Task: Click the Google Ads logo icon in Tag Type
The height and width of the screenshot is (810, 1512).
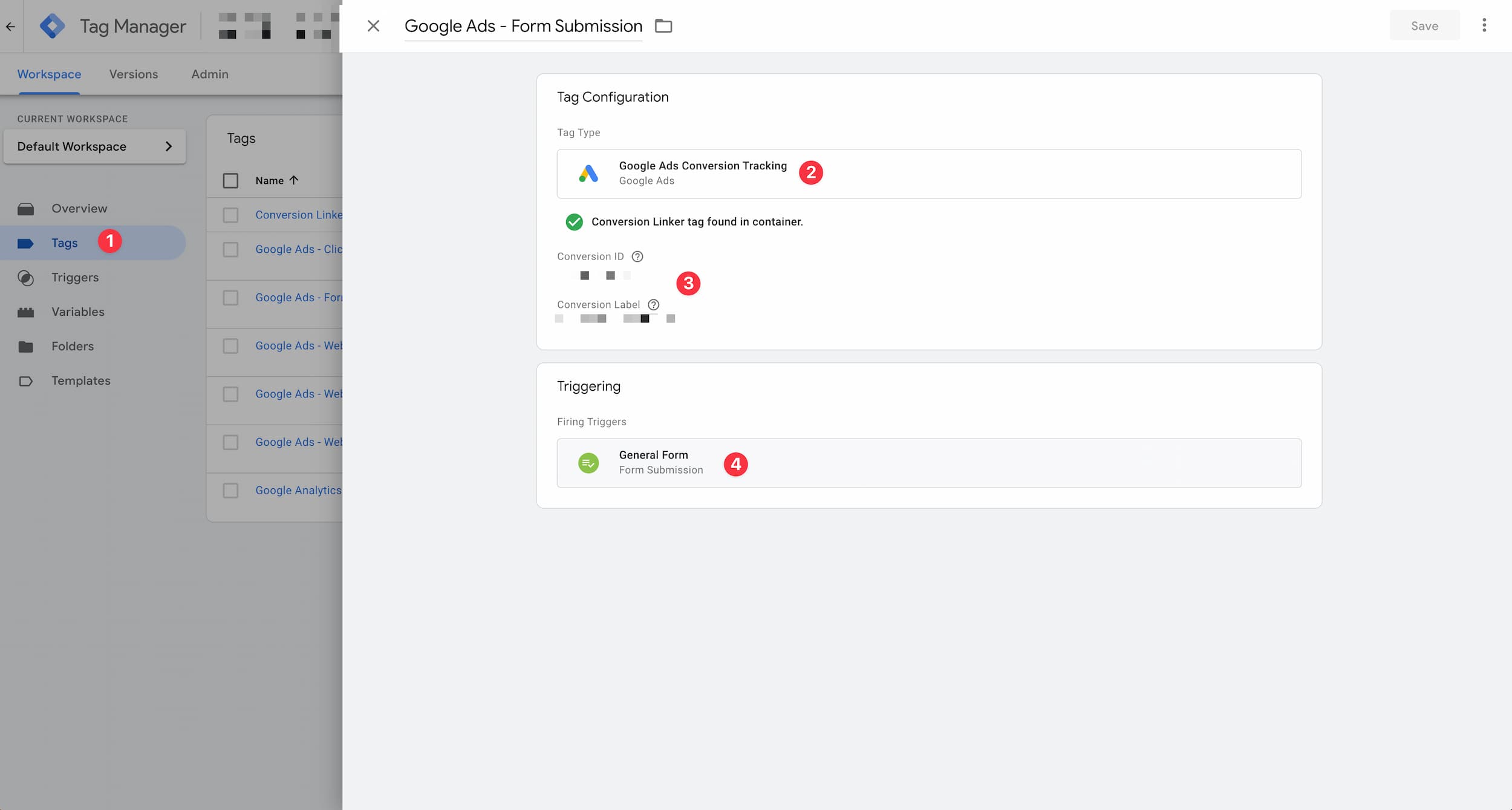Action: [588, 174]
